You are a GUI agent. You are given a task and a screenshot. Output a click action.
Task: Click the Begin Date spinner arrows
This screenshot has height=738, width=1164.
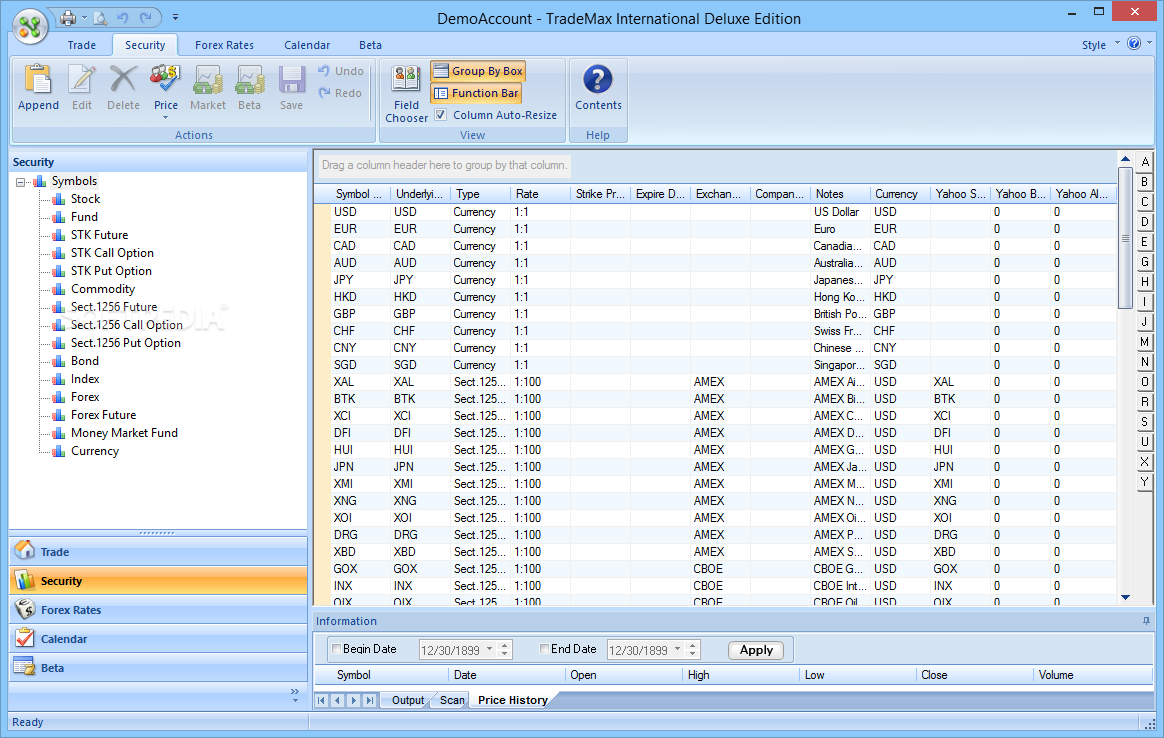click(505, 650)
